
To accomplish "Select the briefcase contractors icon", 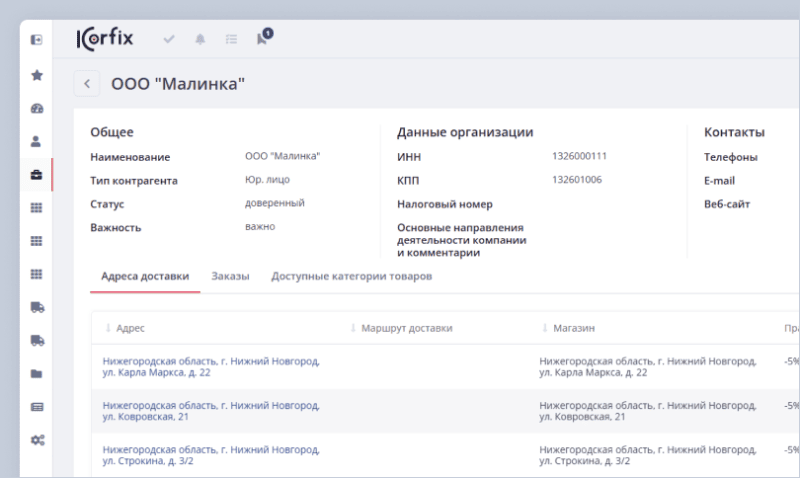I will (37, 175).
